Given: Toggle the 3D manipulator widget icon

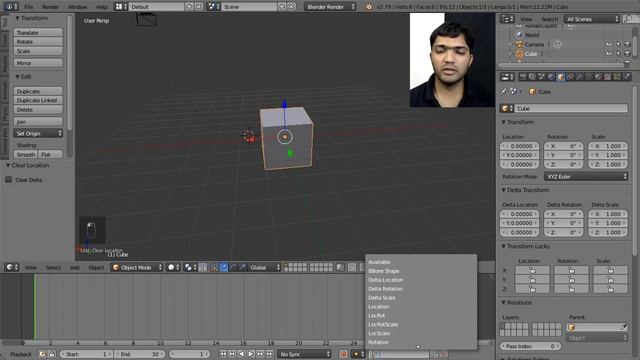Looking at the screenshot, I should click(214, 267).
